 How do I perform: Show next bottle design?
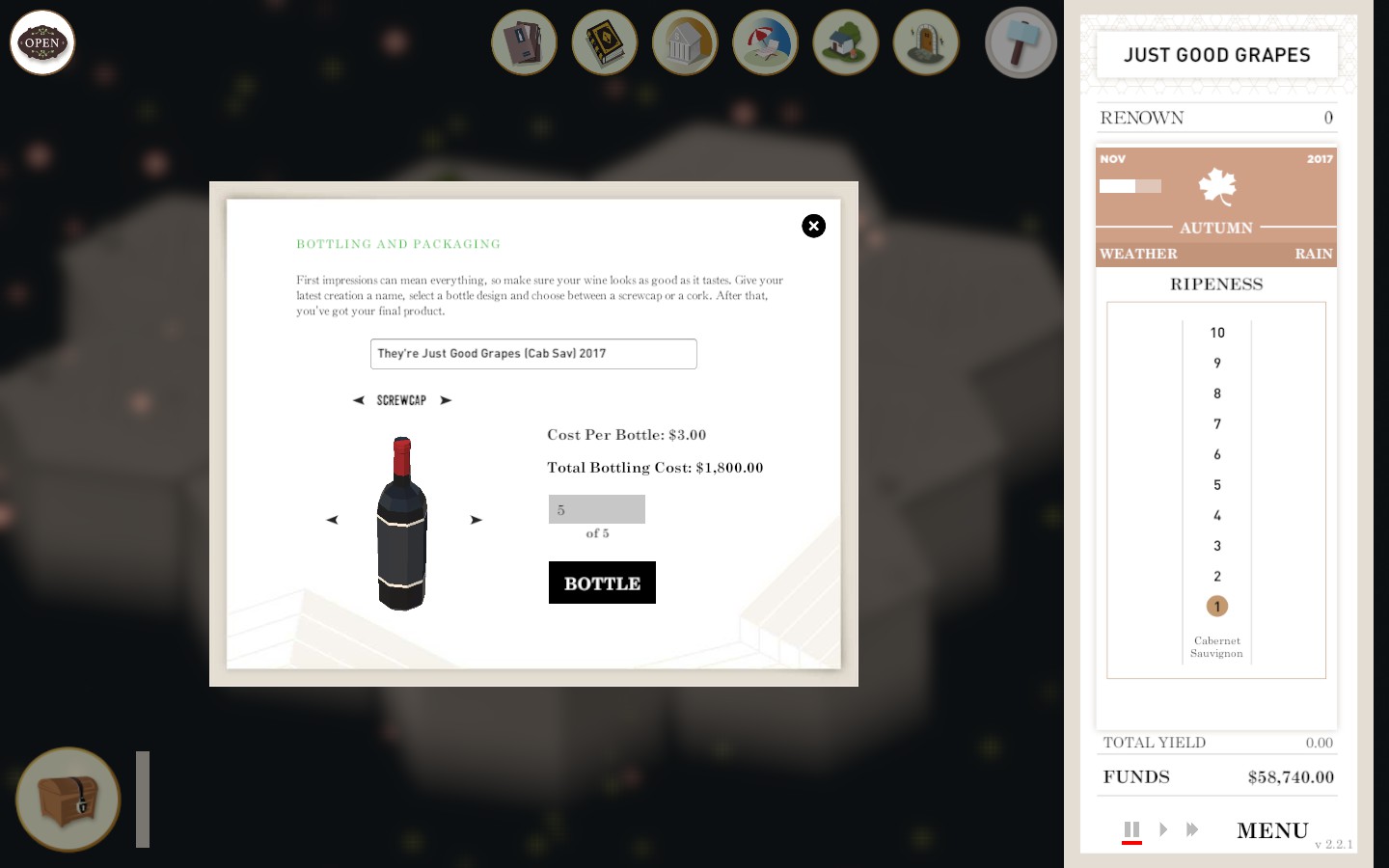pos(477,520)
